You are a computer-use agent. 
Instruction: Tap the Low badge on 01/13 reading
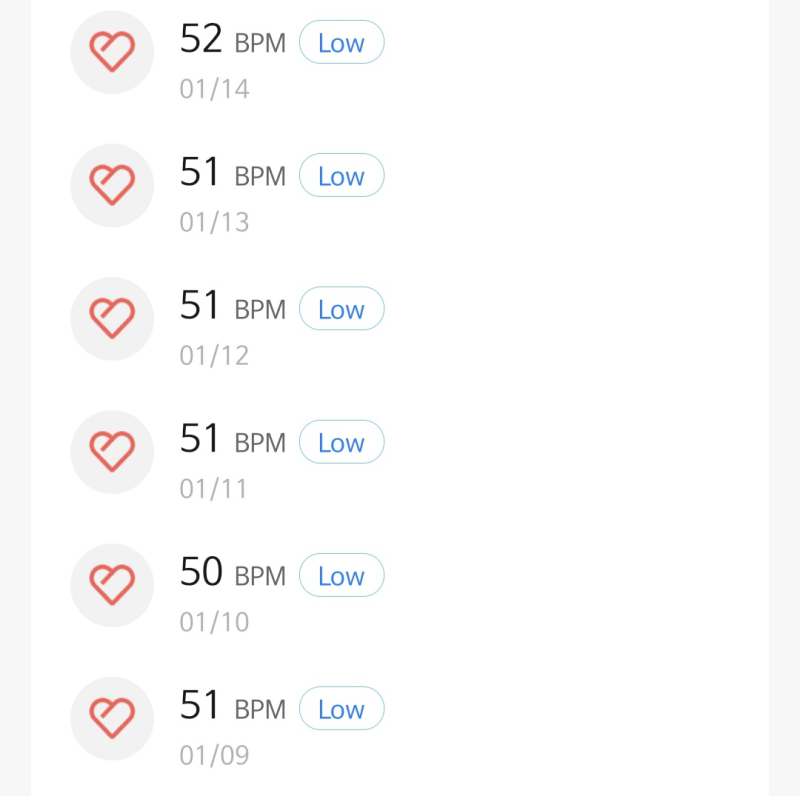coord(341,176)
